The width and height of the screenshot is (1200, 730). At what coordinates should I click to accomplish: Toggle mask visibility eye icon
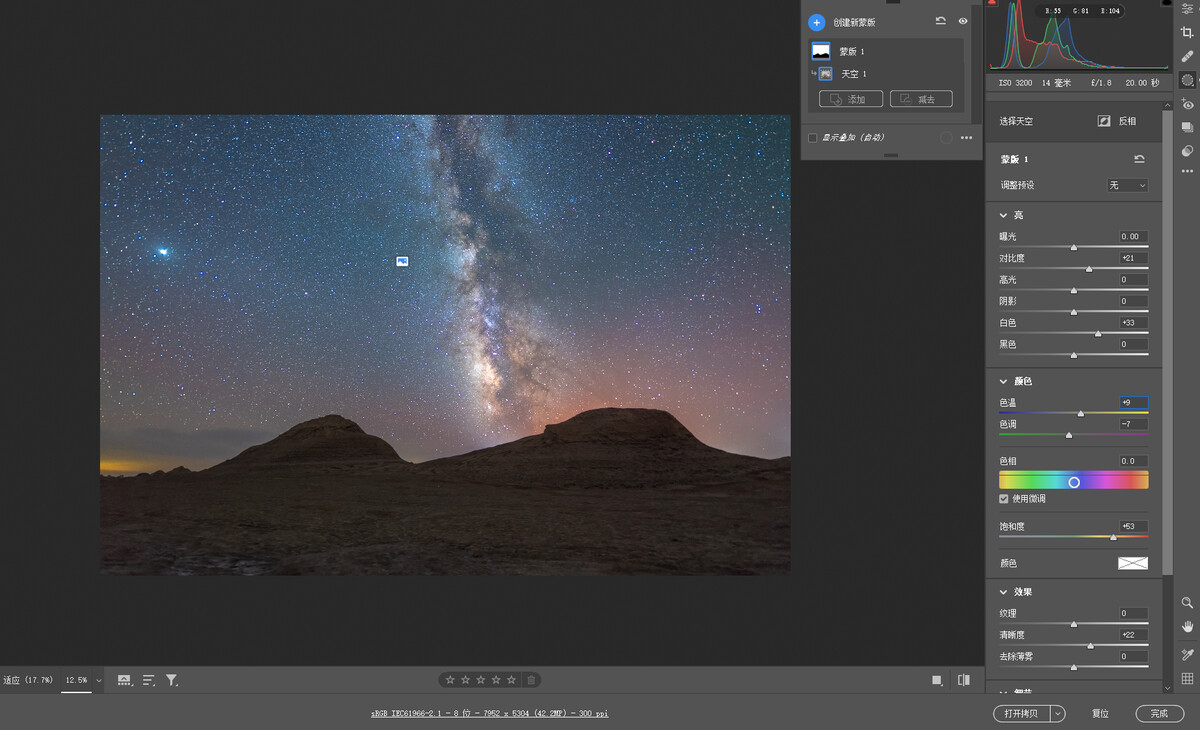point(963,21)
